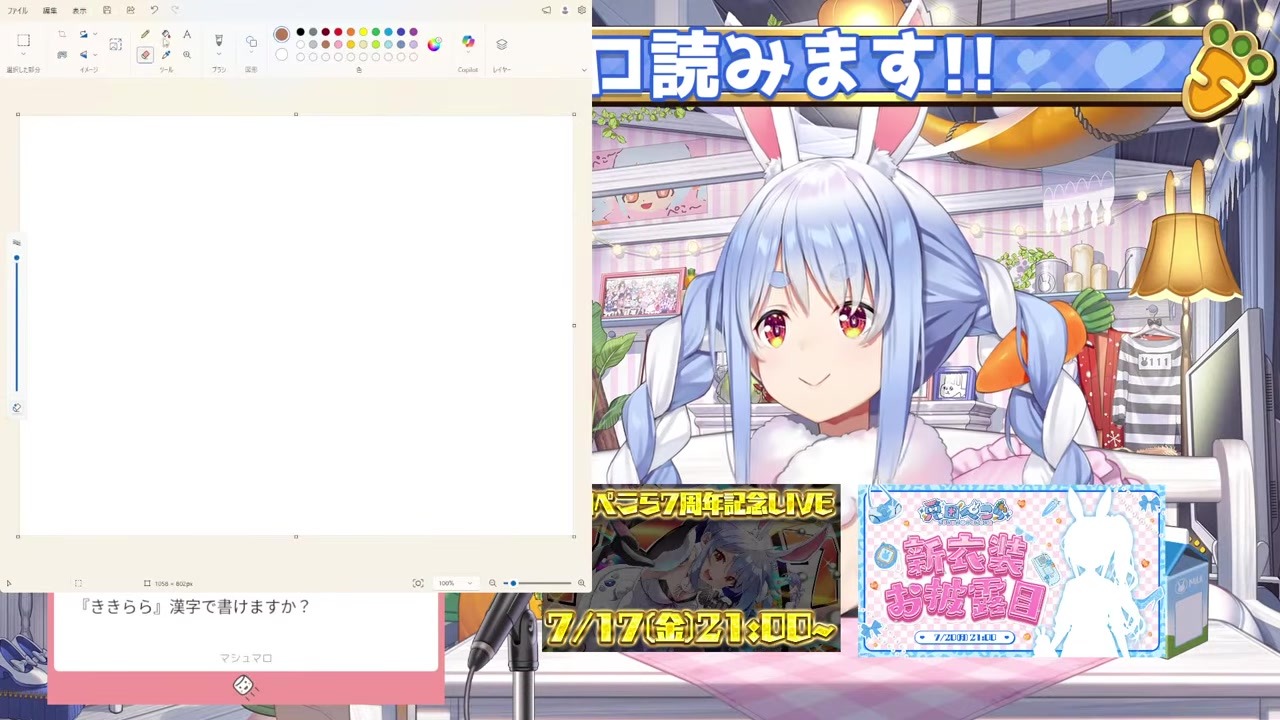Screen dimensions: 1280x720
Task: Select the Color 2 white secondary circle
Action: click(x=282, y=55)
